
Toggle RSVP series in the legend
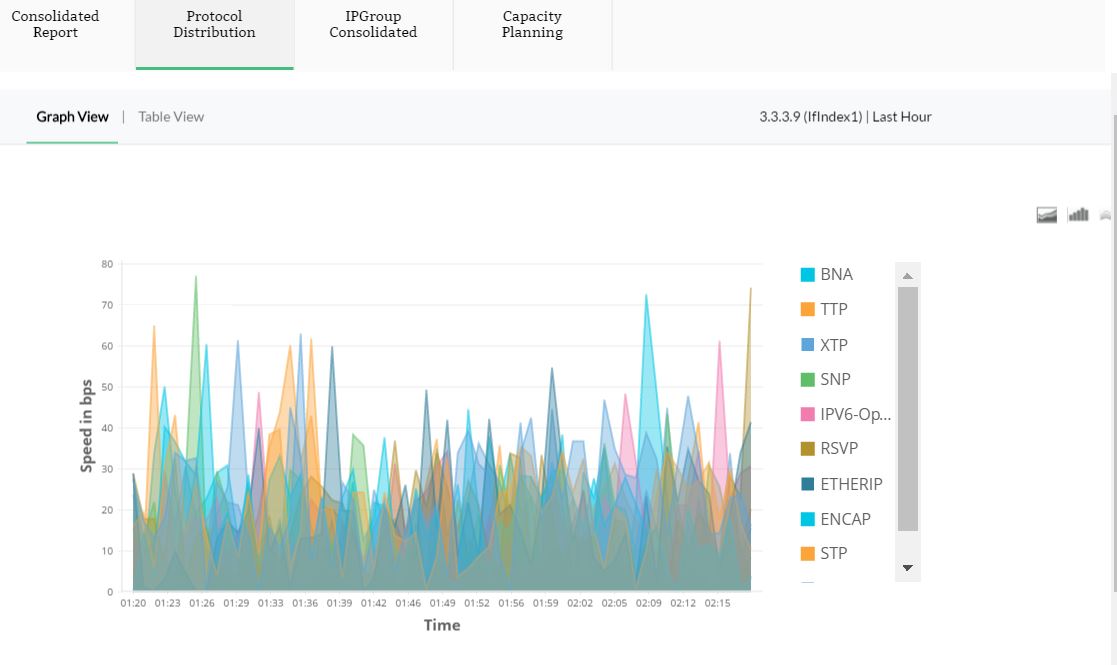[x=839, y=449]
